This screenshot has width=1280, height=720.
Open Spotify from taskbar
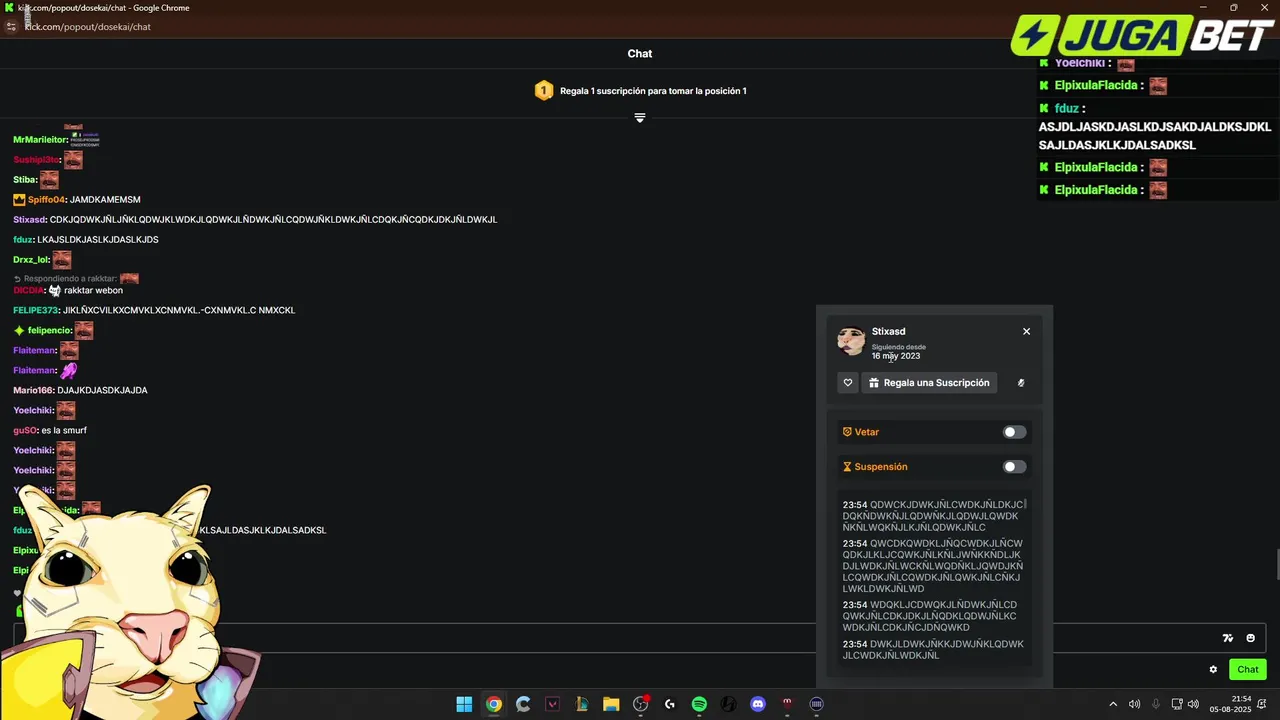tap(699, 704)
